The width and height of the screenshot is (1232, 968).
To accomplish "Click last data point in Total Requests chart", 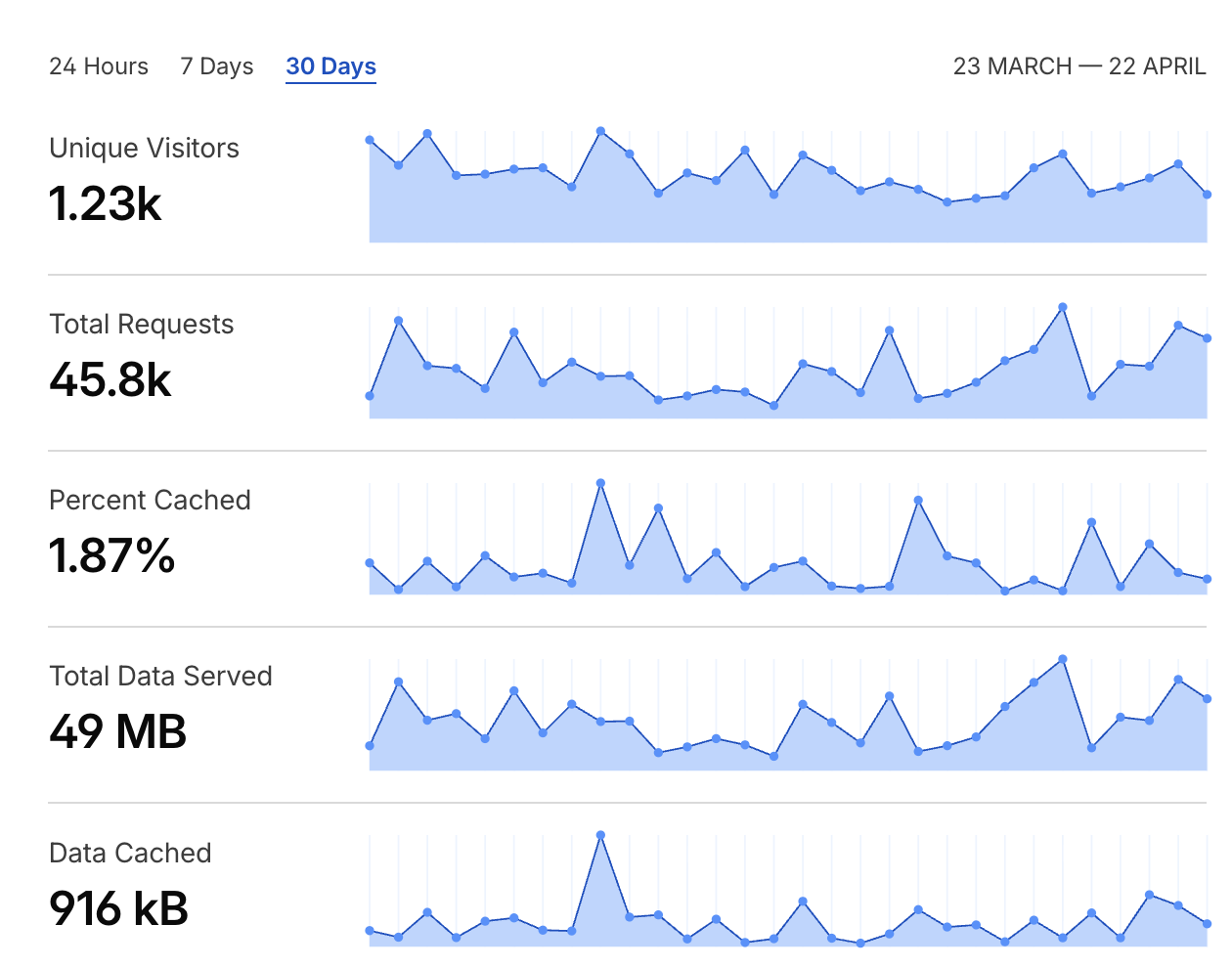I will (1208, 338).
